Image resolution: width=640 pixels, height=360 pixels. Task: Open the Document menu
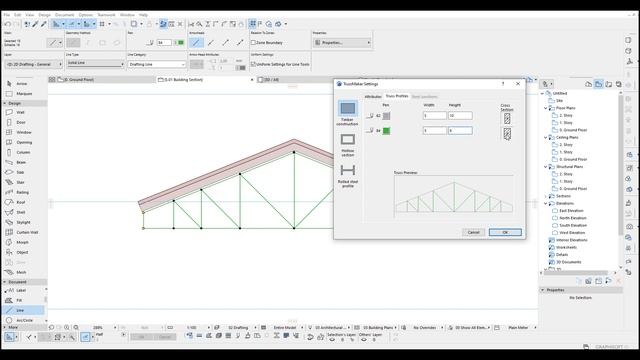click(64, 15)
